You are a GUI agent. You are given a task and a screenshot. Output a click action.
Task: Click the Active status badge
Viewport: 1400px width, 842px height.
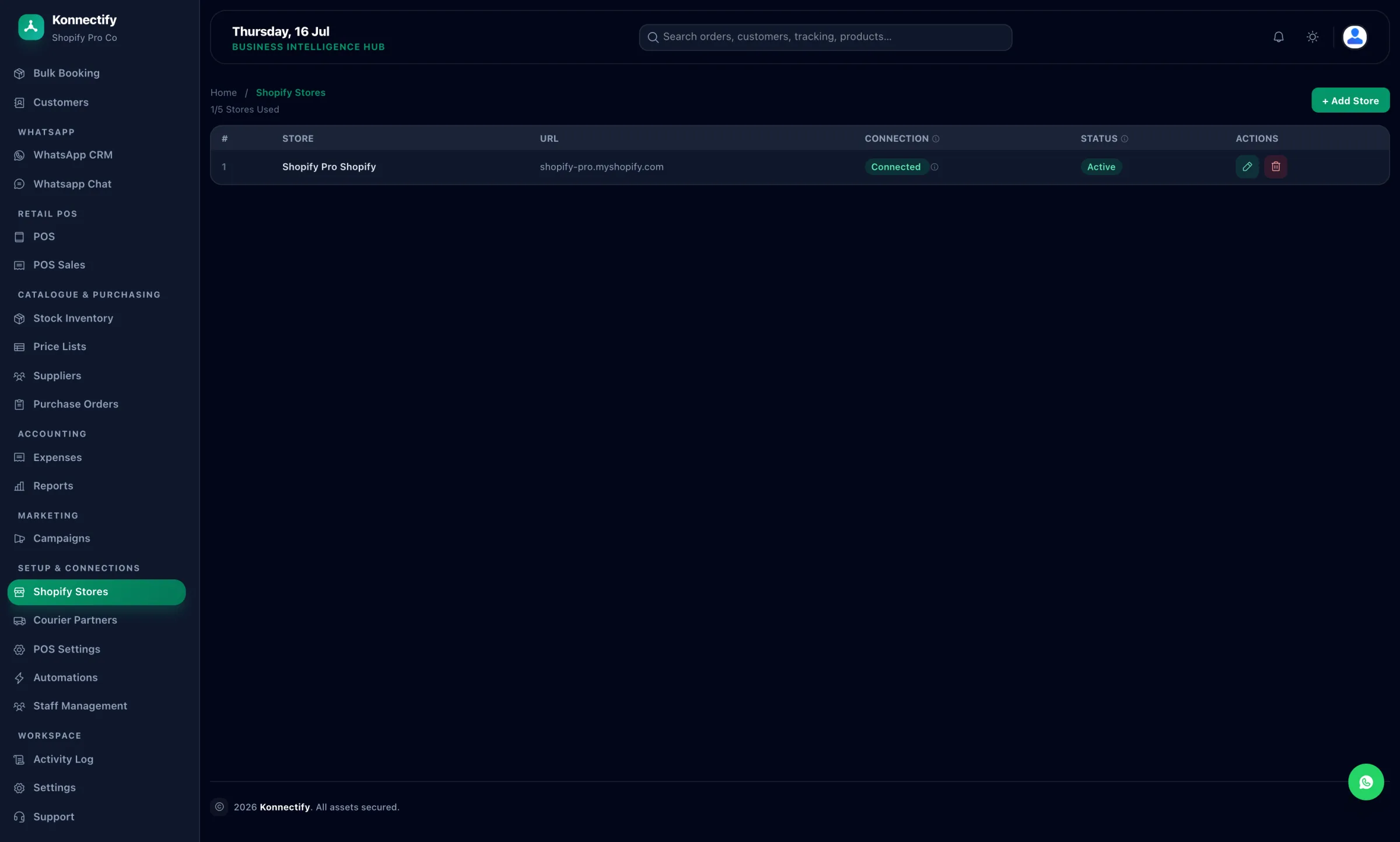[x=1101, y=167]
